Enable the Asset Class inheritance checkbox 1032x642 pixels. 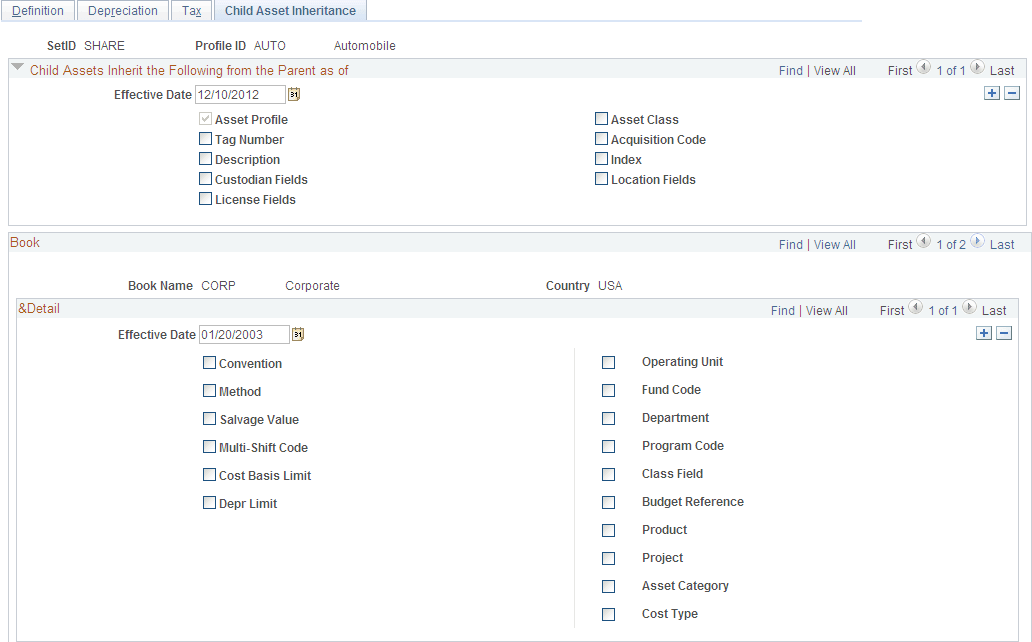[x=601, y=119]
